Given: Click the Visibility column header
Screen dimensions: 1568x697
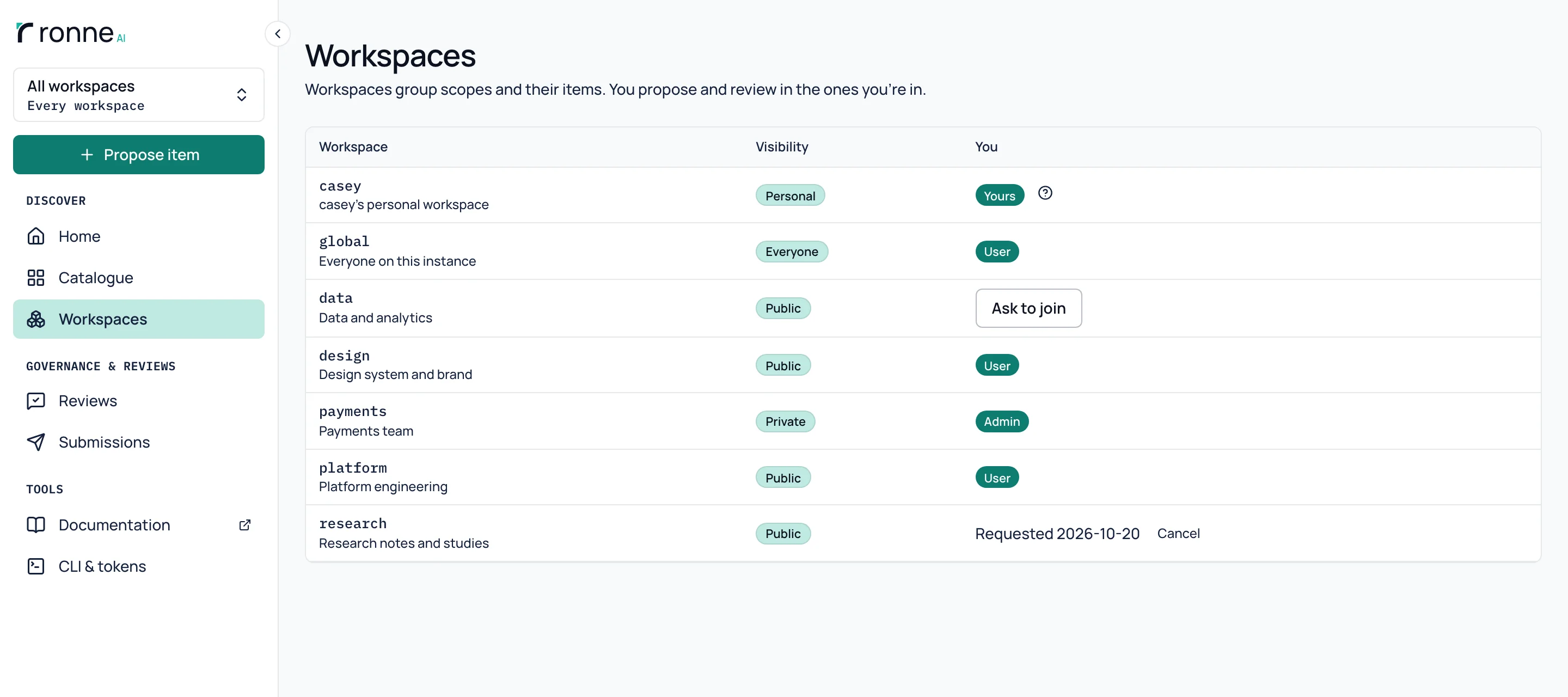Looking at the screenshot, I should [x=782, y=146].
